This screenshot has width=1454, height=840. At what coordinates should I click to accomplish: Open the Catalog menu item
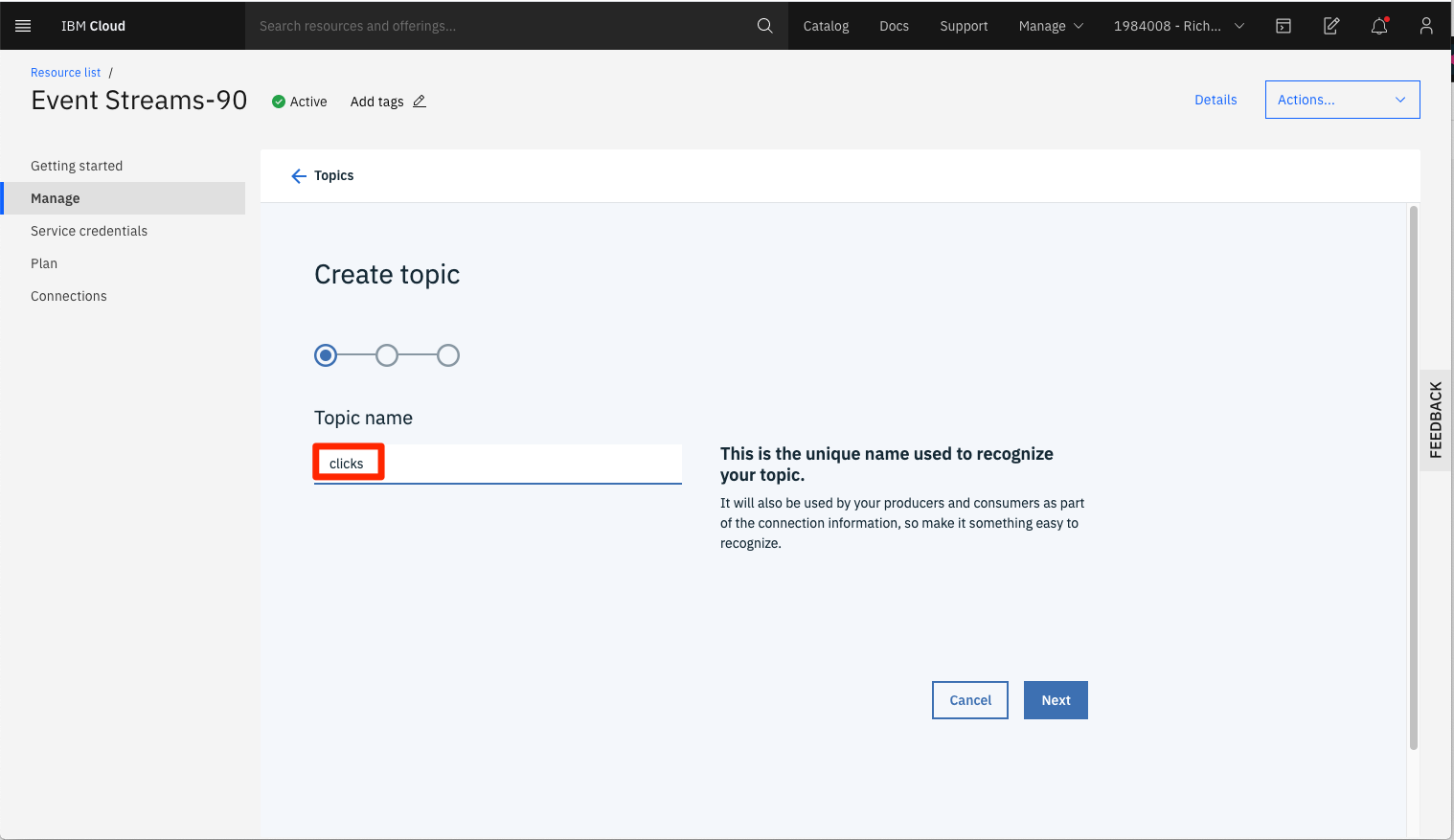[x=826, y=26]
